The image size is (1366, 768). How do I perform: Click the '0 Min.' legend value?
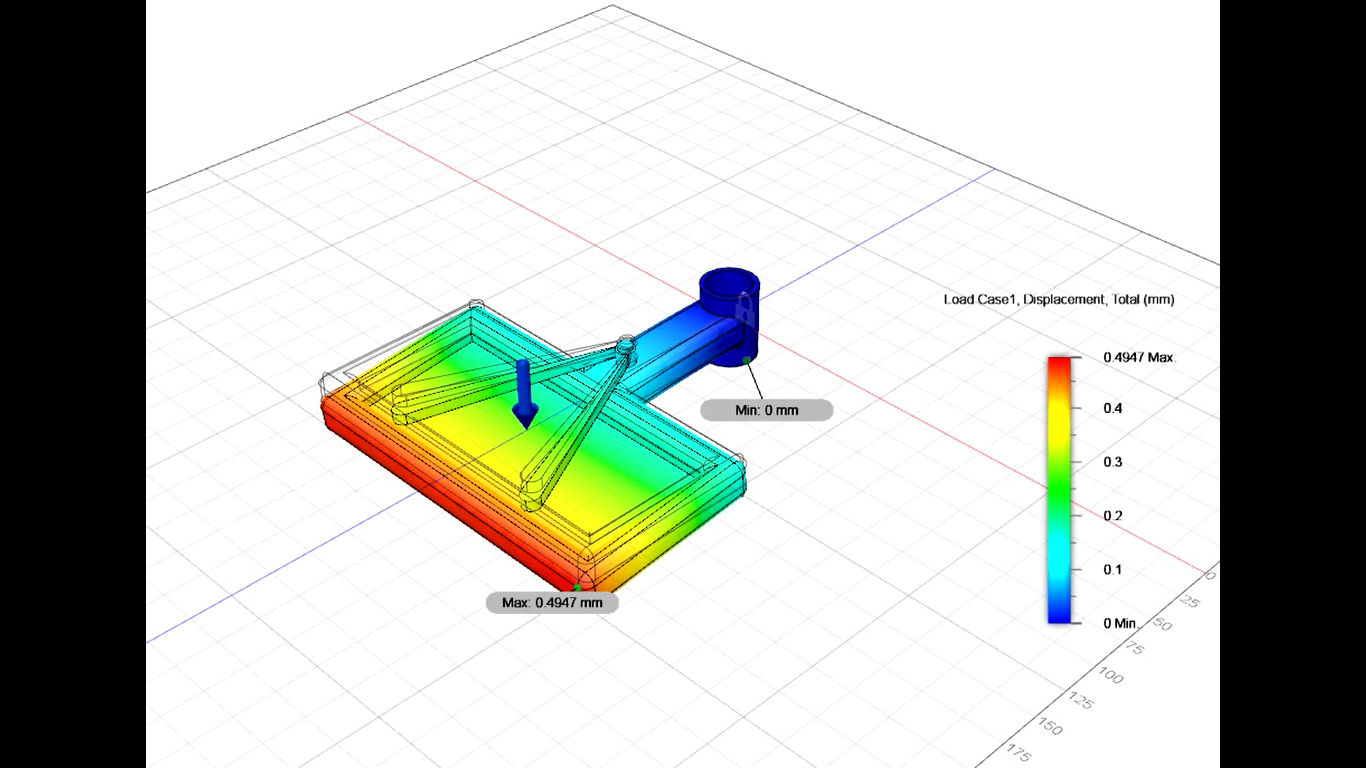click(x=1121, y=623)
